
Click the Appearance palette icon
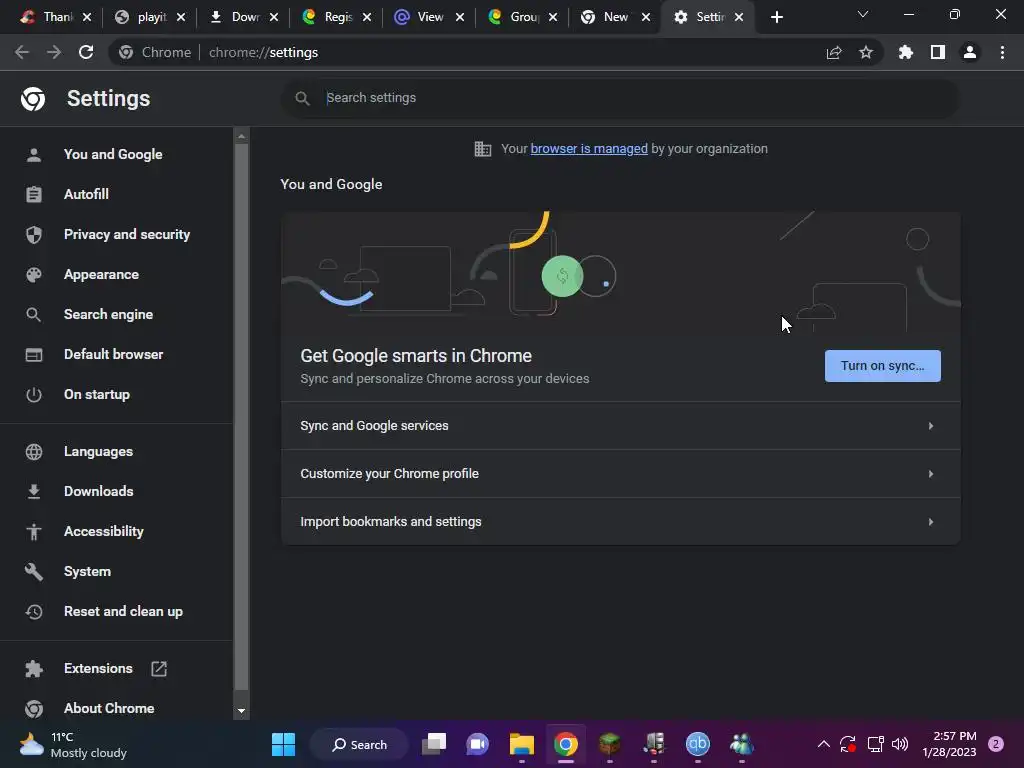tap(34, 275)
